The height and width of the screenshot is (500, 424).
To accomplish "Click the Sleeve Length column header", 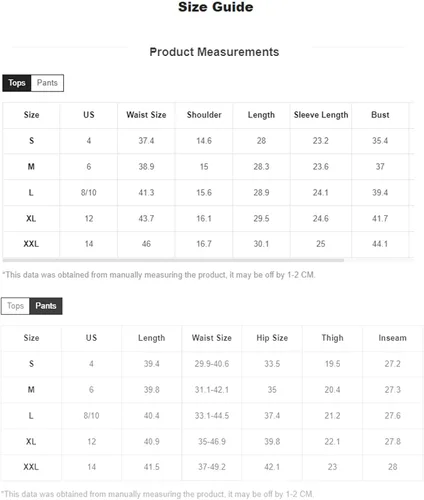I will (x=321, y=115).
